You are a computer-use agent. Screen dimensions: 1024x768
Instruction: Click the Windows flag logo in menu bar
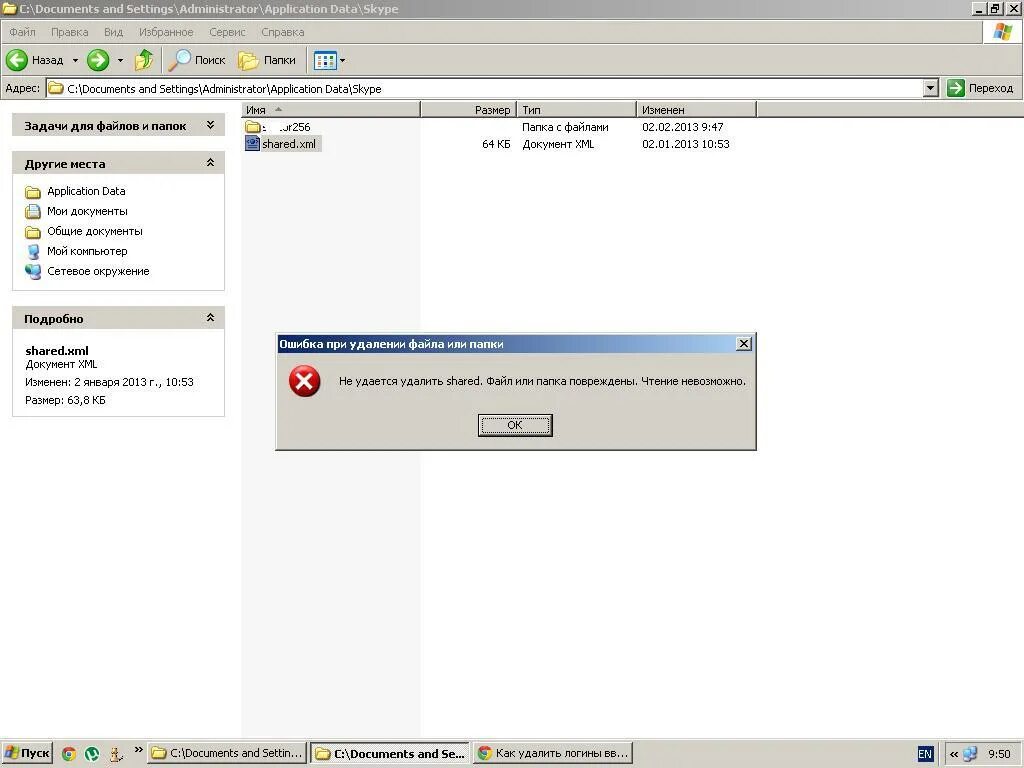pos(1003,31)
